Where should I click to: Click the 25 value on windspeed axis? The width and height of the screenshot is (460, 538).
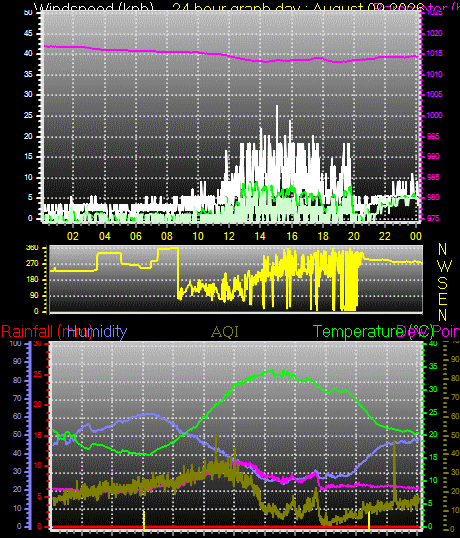click(x=28, y=115)
